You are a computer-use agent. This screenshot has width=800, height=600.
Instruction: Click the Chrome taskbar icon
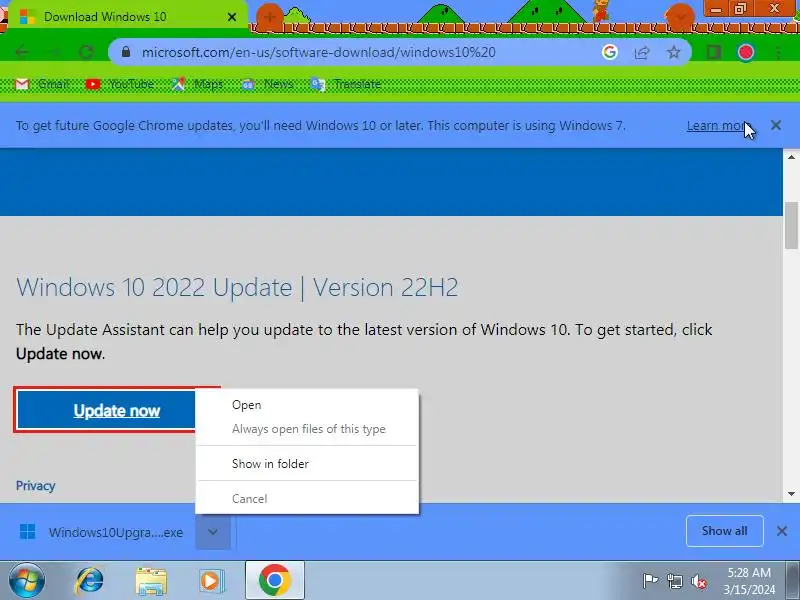tap(275, 580)
